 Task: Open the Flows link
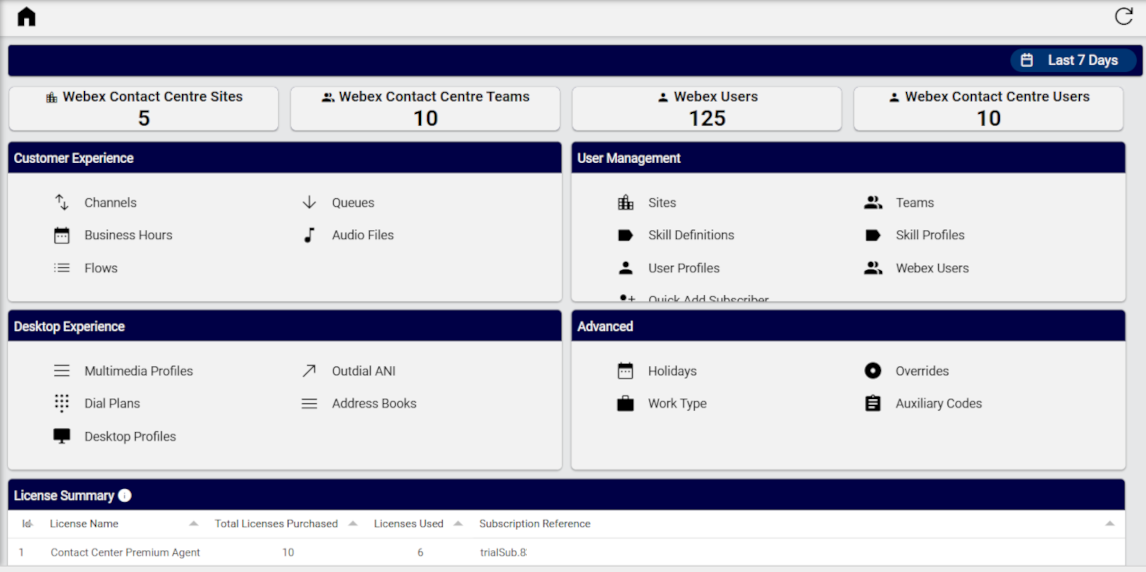click(x=101, y=268)
